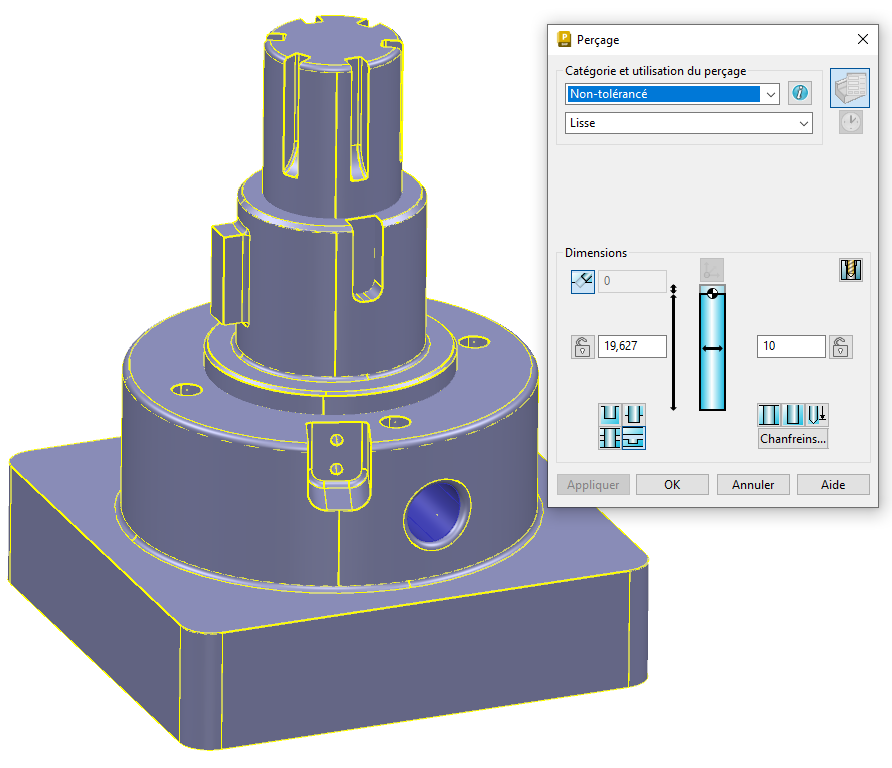This screenshot has height=768, width=892.
Task: Select the counterbore hole type icon
Action: click(633, 414)
